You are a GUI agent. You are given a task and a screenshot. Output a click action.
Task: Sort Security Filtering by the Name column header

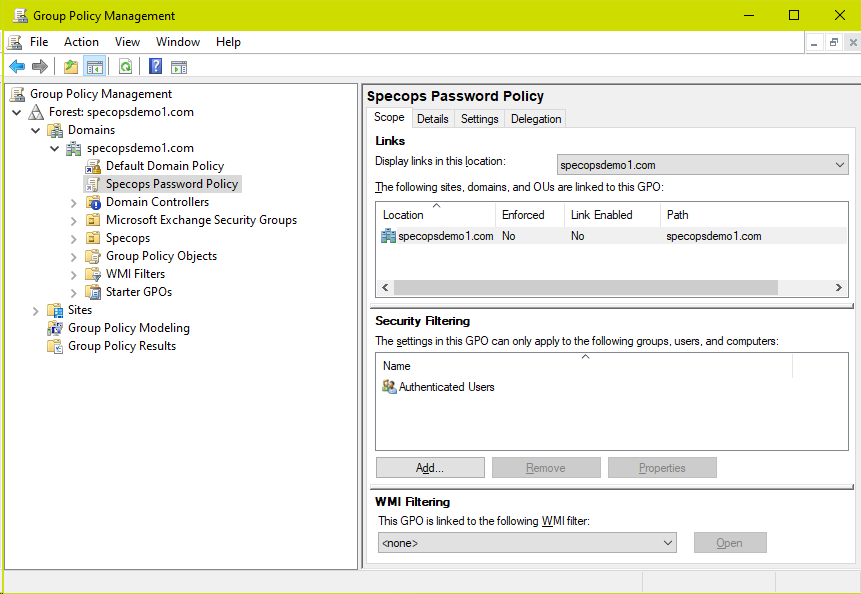pyautogui.click(x=585, y=366)
